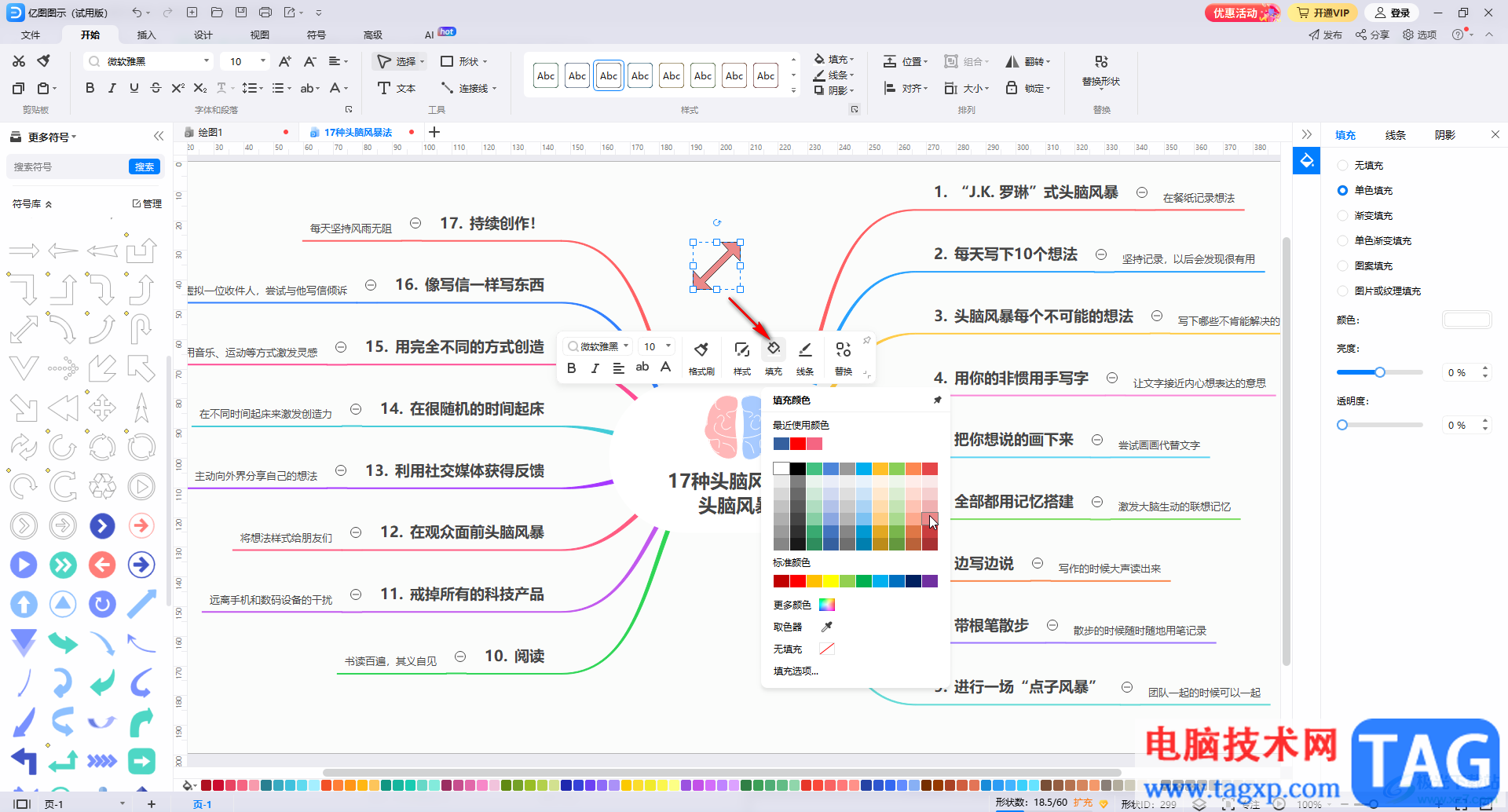The width and height of the screenshot is (1508, 812).
Task: Collapse branch toggle beside topic 2 每天写下10个想法
Action: tap(1101, 254)
